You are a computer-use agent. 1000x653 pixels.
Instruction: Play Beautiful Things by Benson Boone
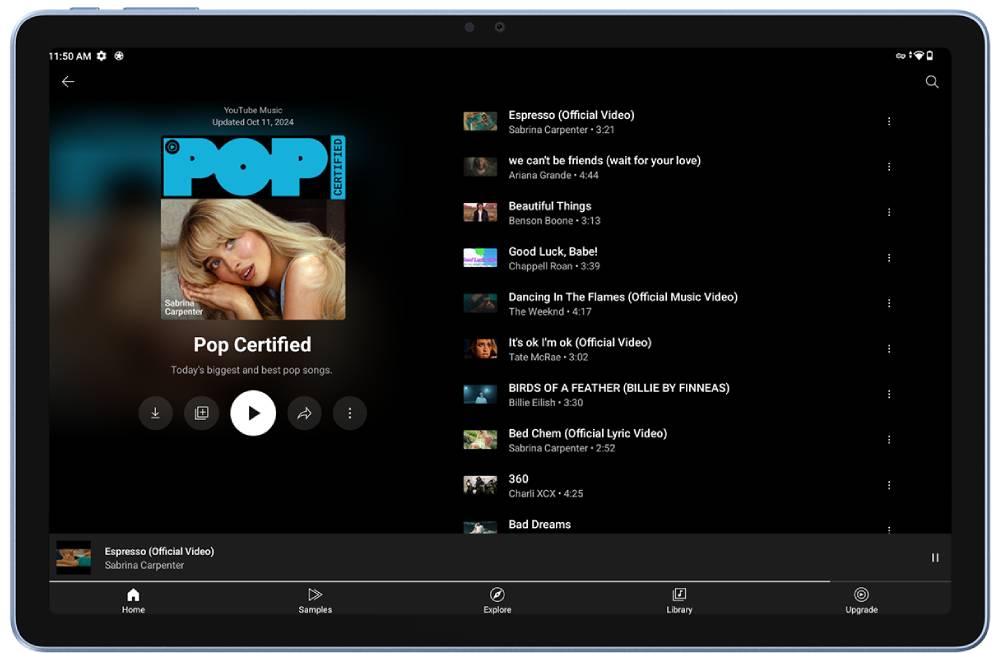tap(550, 206)
